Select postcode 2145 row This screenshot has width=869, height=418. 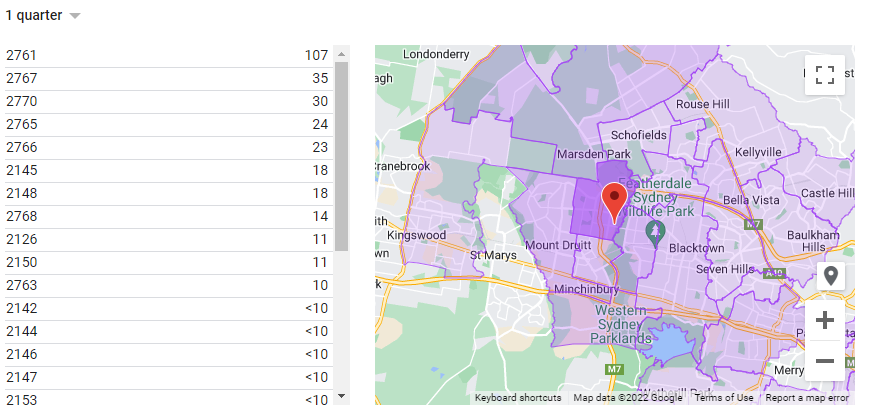pyautogui.click(x=170, y=170)
